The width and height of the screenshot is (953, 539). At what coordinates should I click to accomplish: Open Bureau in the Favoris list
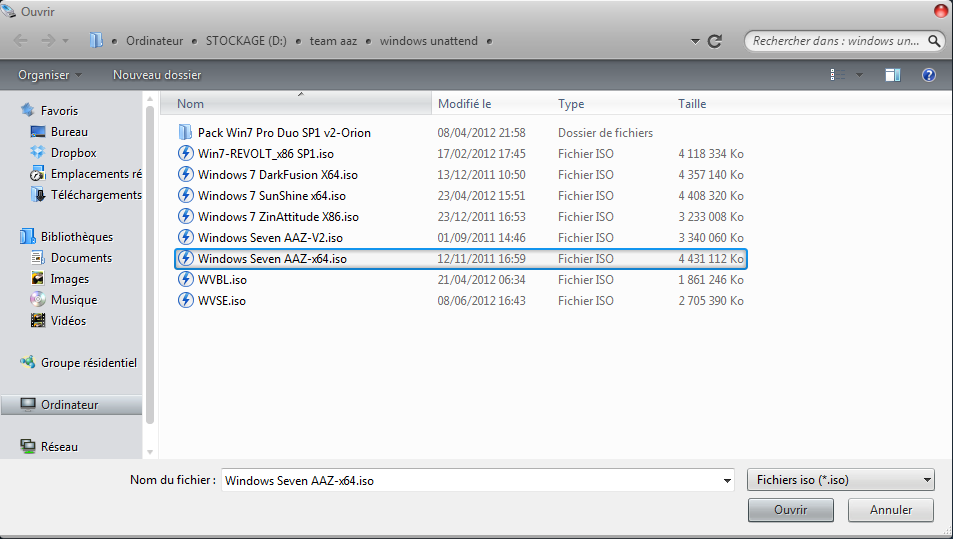(x=69, y=132)
